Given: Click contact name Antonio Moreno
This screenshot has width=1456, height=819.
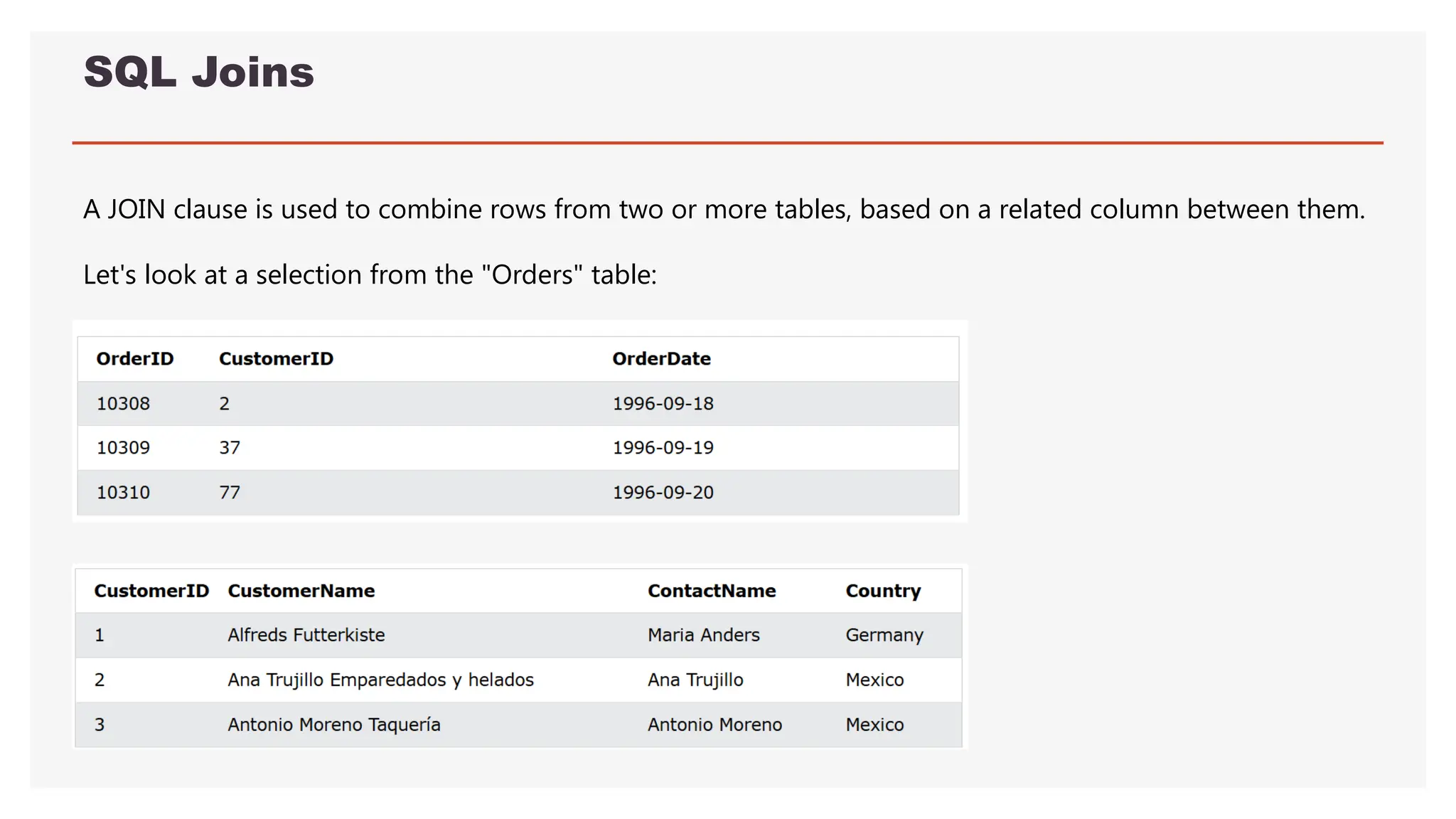Looking at the screenshot, I should tap(714, 724).
